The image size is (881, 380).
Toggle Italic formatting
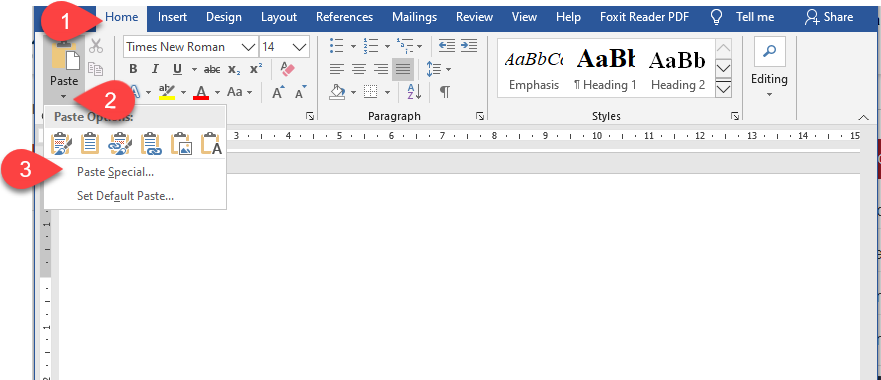(156, 69)
